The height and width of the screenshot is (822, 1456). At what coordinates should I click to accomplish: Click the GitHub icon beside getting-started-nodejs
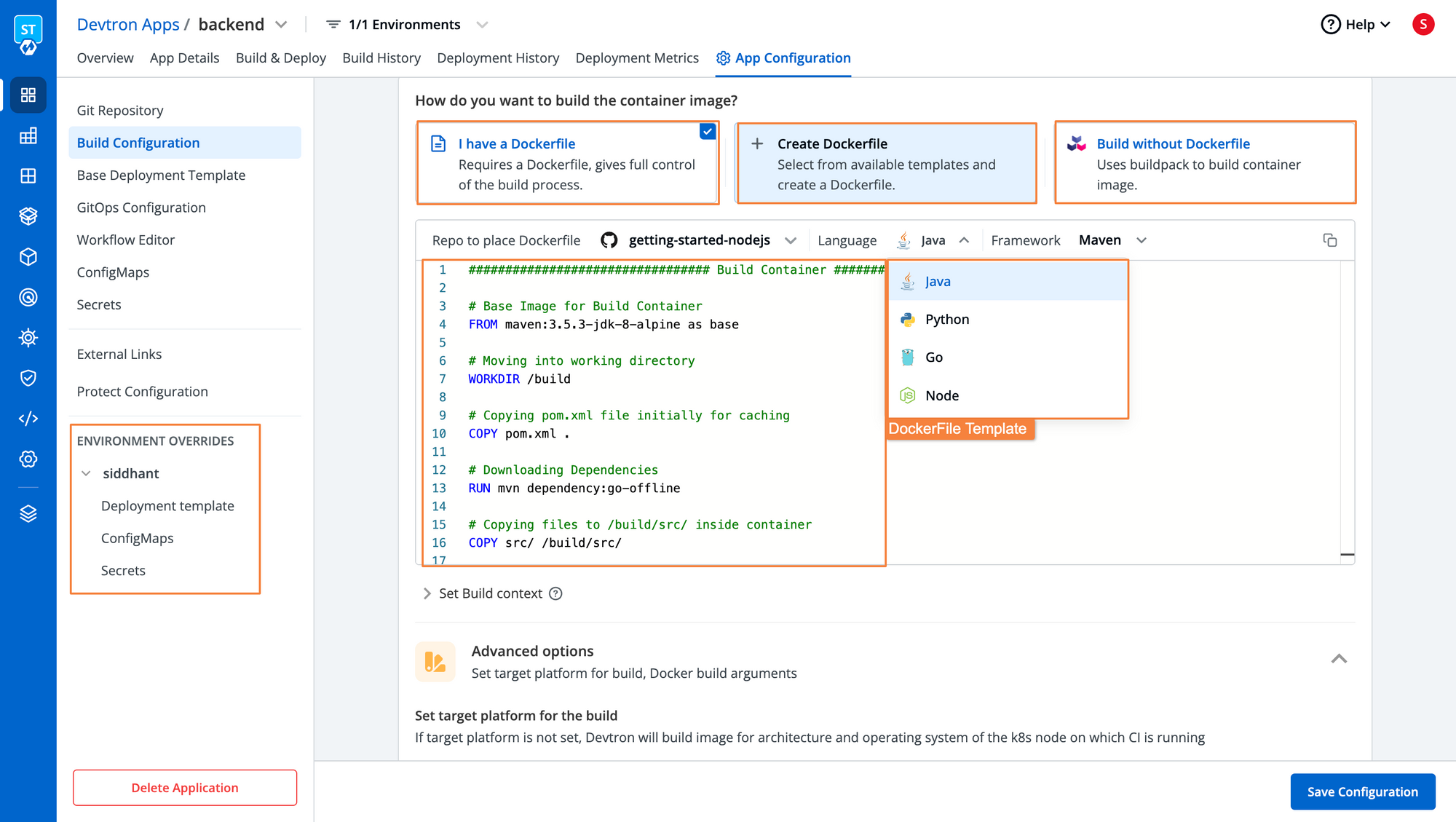609,240
